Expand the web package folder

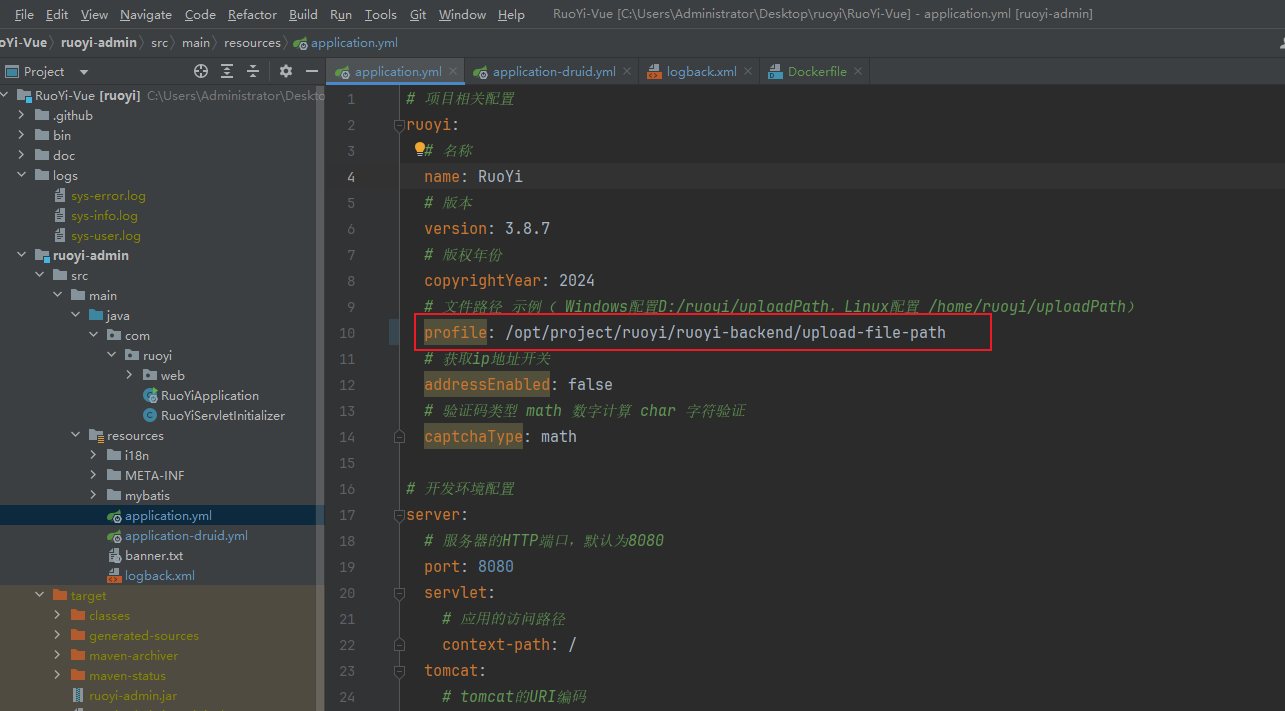pyautogui.click(x=128, y=375)
